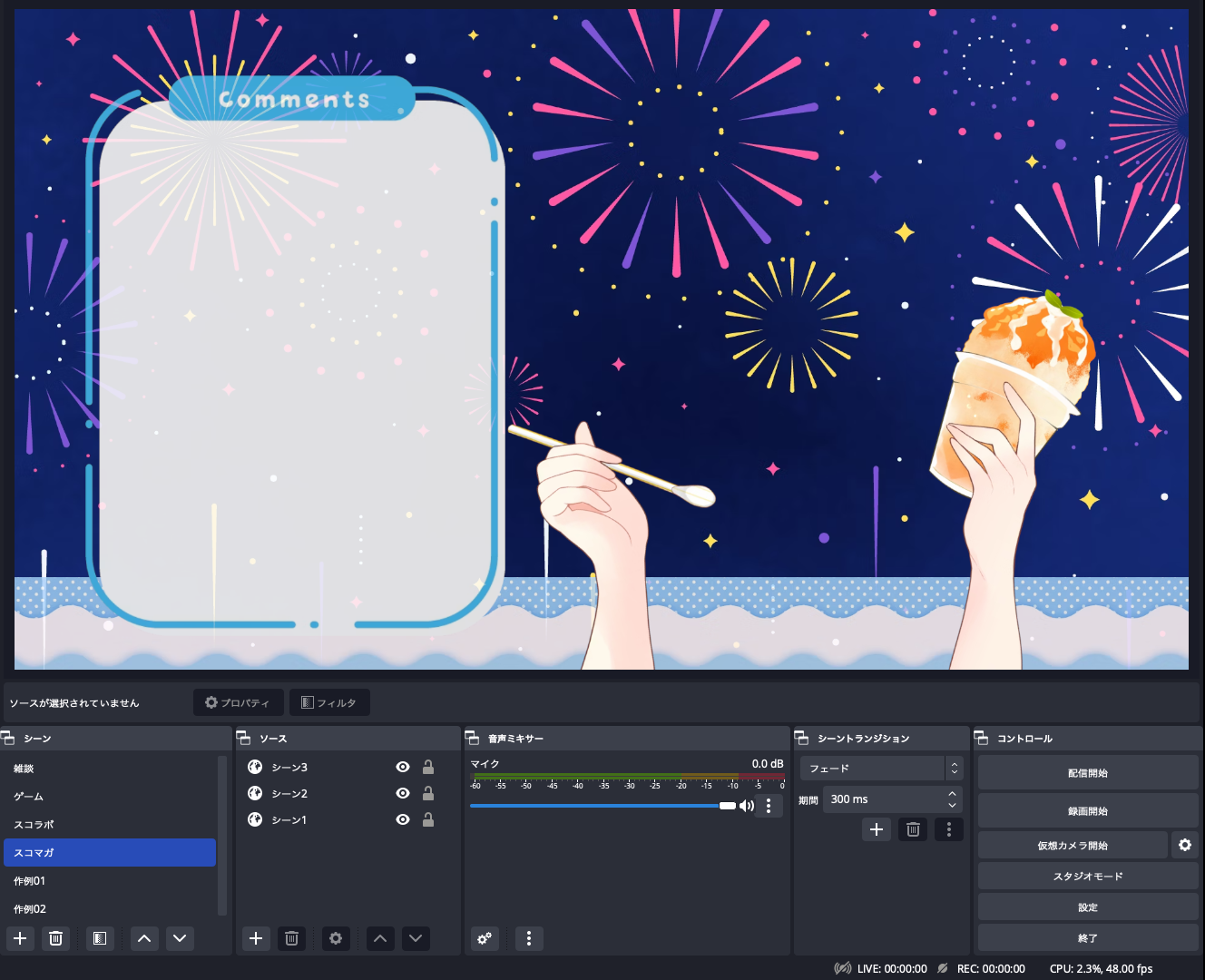Open source properties gear in sources panel
The height and width of the screenshot is (980, 1205).
336,938
